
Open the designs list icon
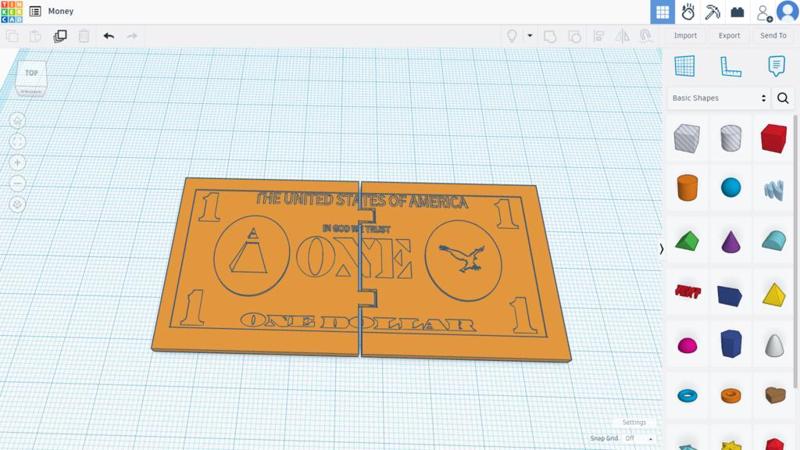coord(35,11)
